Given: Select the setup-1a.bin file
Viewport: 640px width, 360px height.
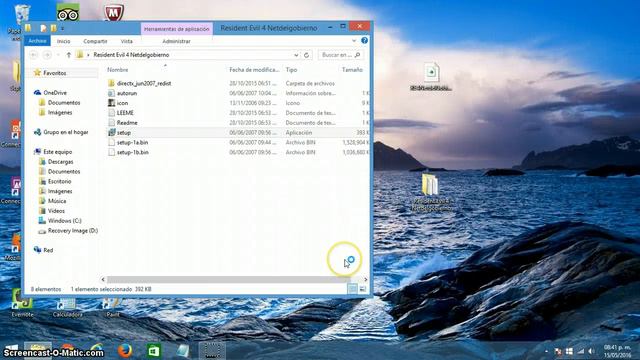Looking at the screenshot, I should pyautogui.click(x=132, y=142).
